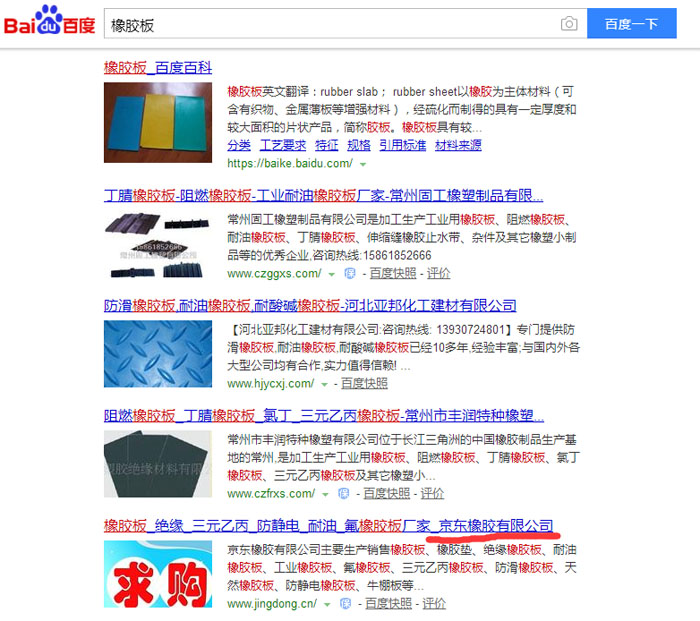Screen dimensions: 700x621
Task: Click the verified badge beside www.czggxs.com
Action: pos(350,273)
